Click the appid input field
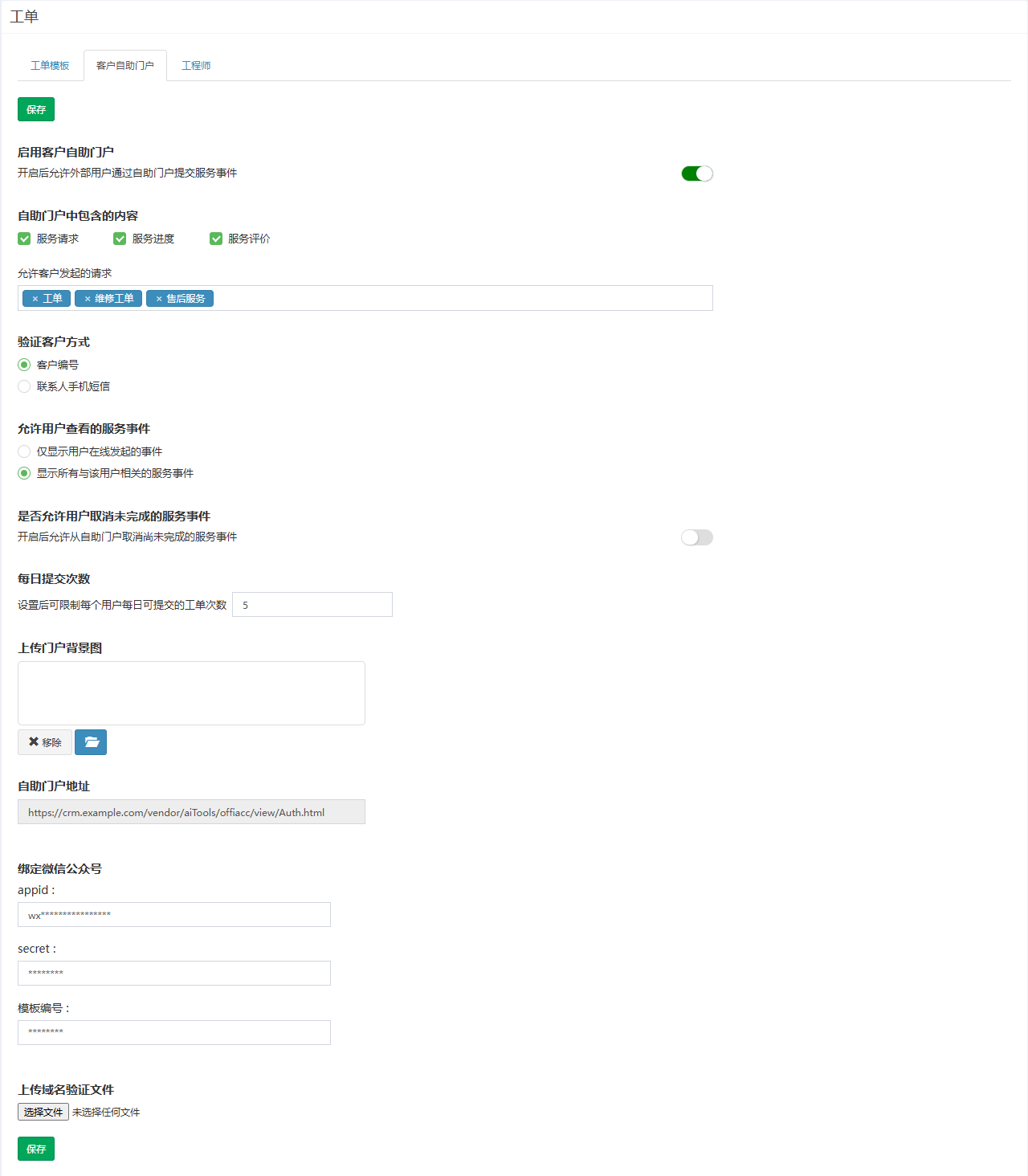Image resolution: width=1028 pixels, height=1176 pixels. [174, 915]
